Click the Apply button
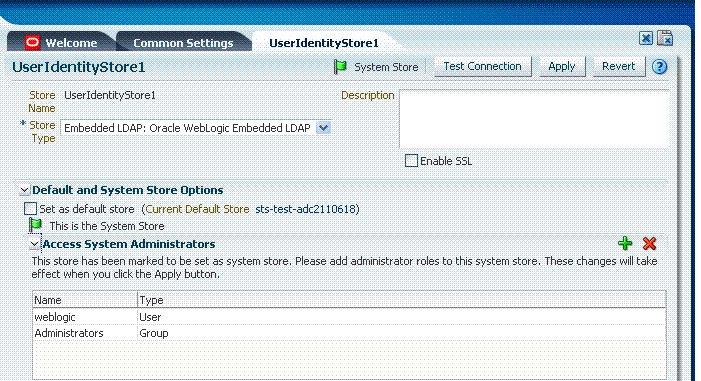This screenshot has width=701, height=381. (x=562, y=66)
